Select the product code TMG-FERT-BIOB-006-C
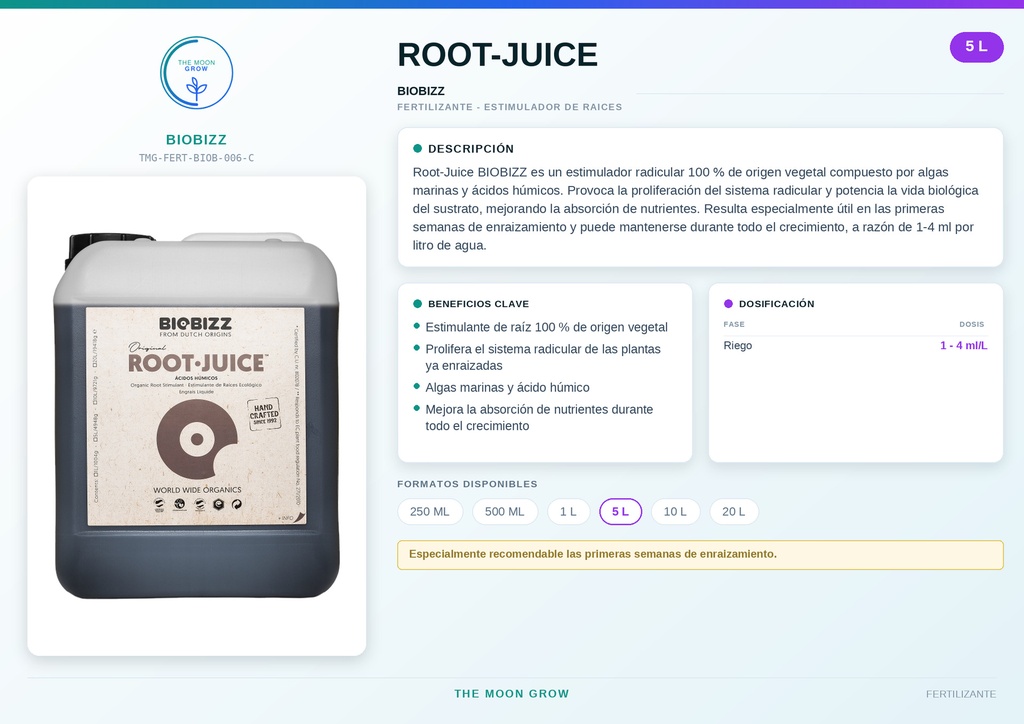The width and height of the screenshot is (1024, 724). [x=197, y=158]
